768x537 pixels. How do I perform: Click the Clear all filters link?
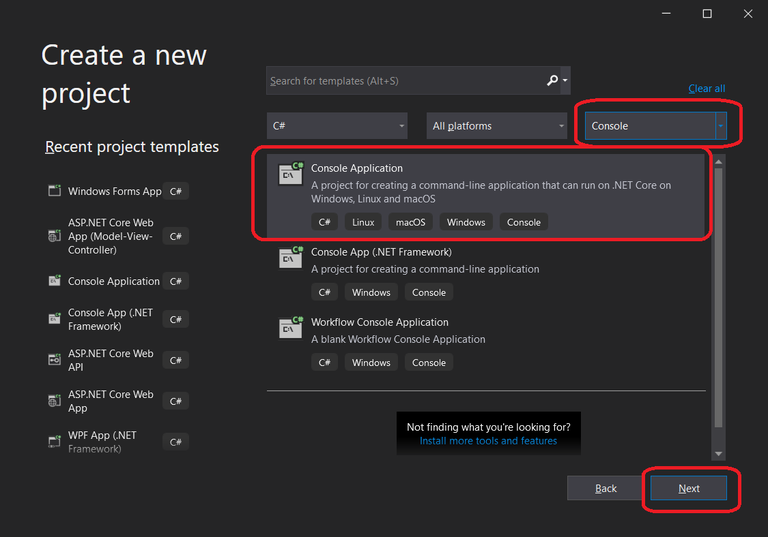tap(706, 89)
